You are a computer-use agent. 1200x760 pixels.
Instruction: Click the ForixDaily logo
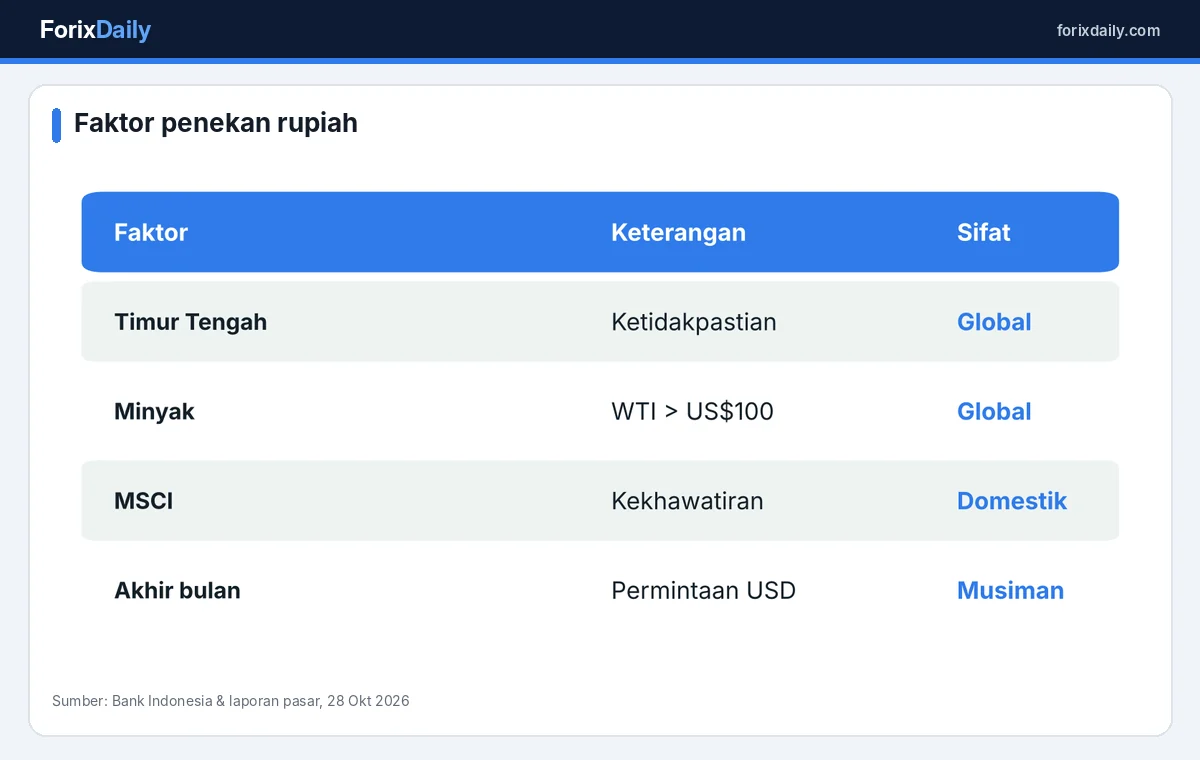coord(95,30)
